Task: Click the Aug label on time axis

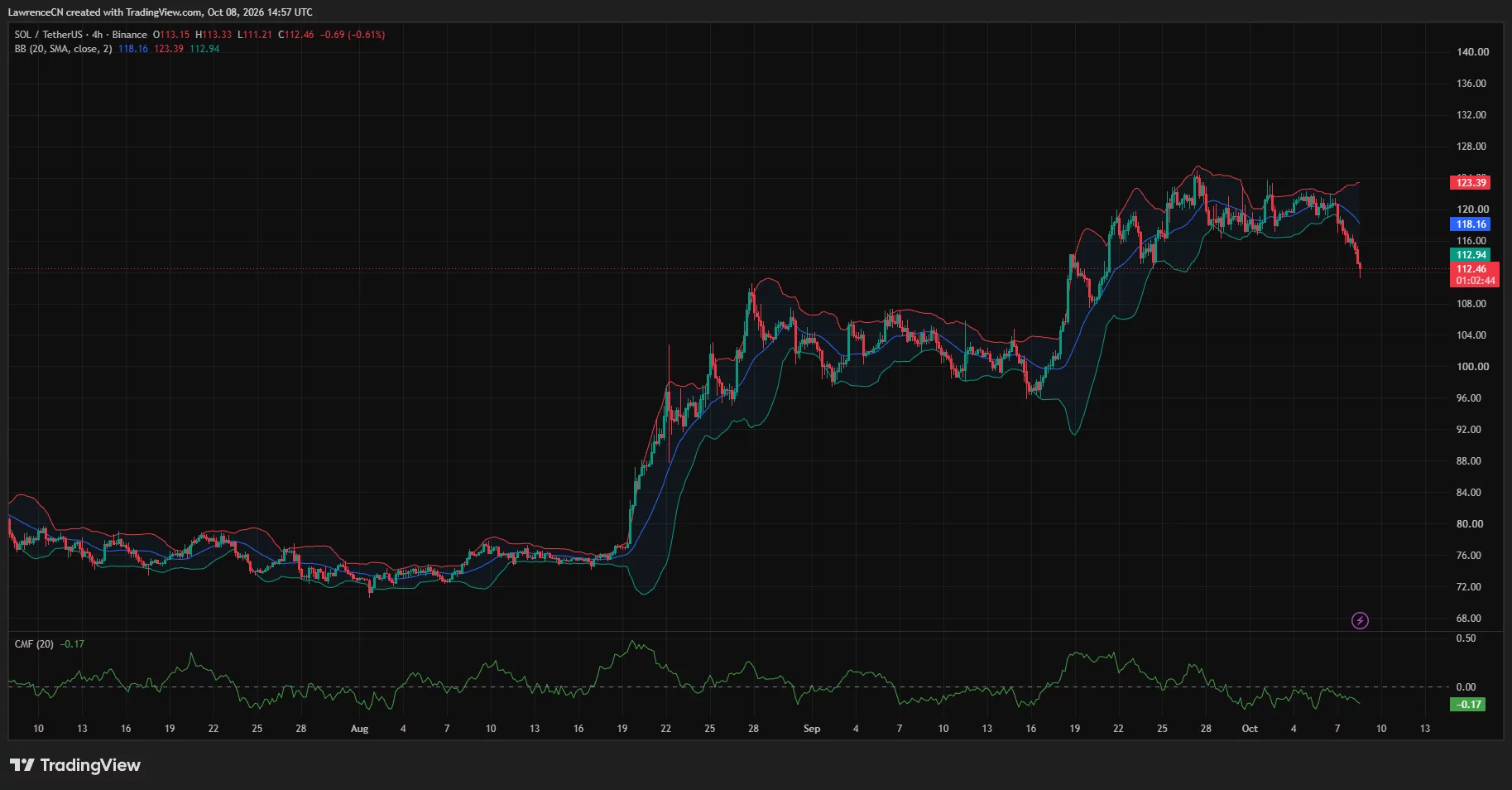Action: (359, 730)
